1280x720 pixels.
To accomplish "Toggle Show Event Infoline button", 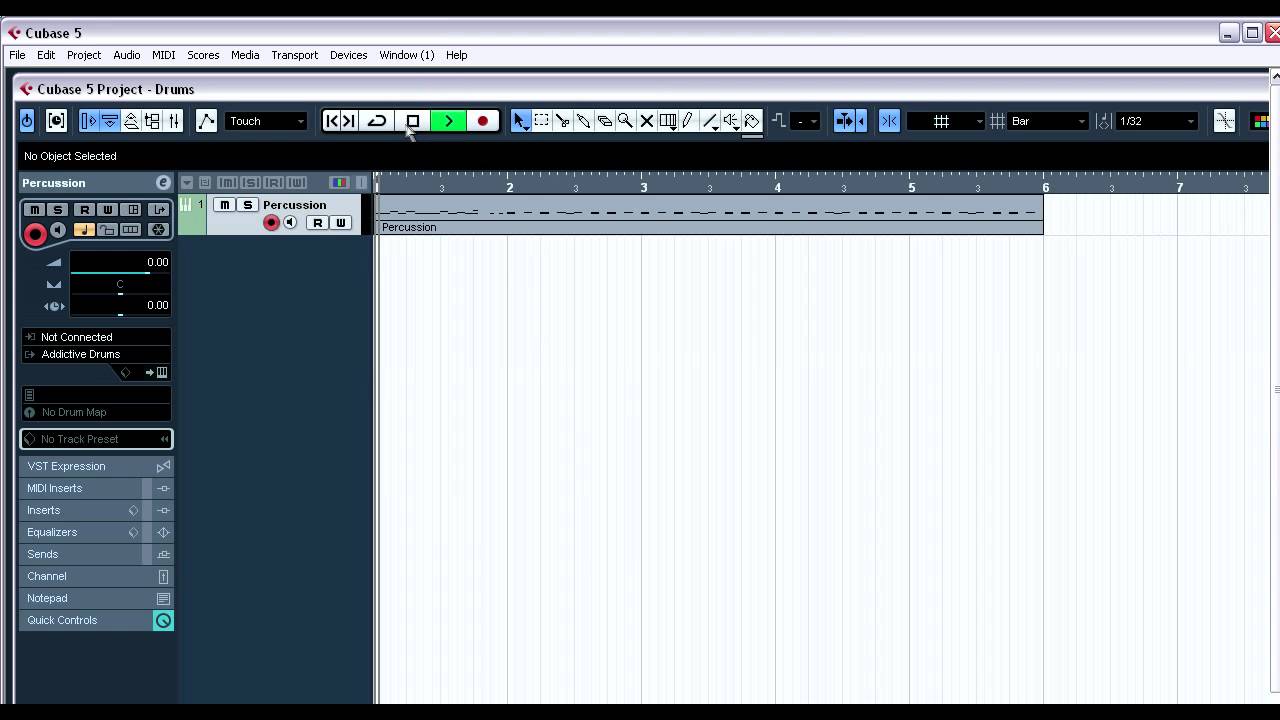I will pos(110,121).
